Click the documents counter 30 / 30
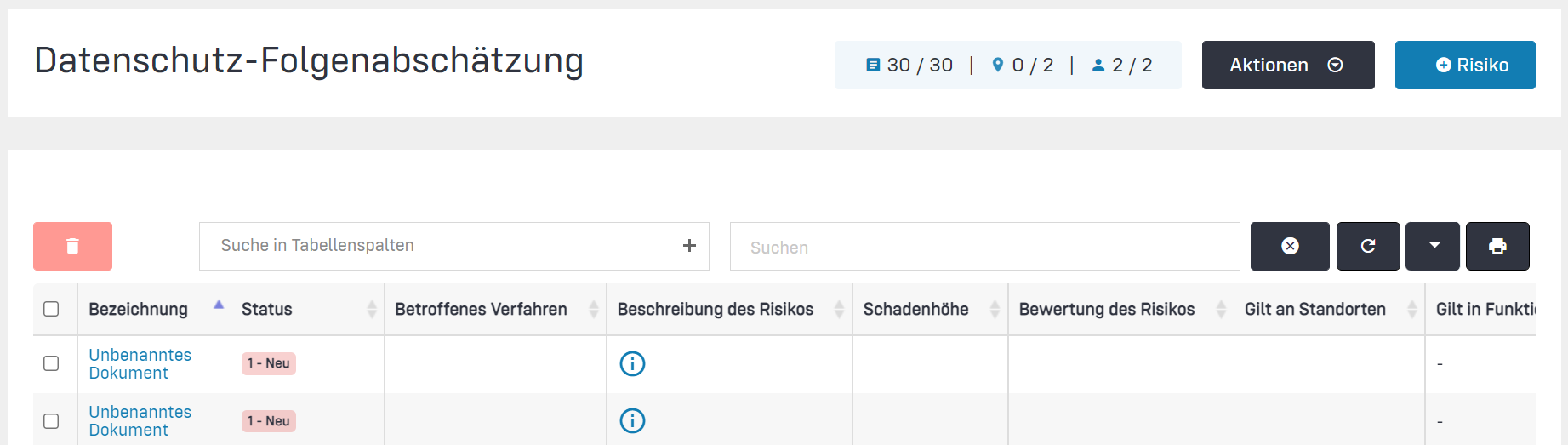Viewport: 1568px width, 445px height. [x=909, y=65]
